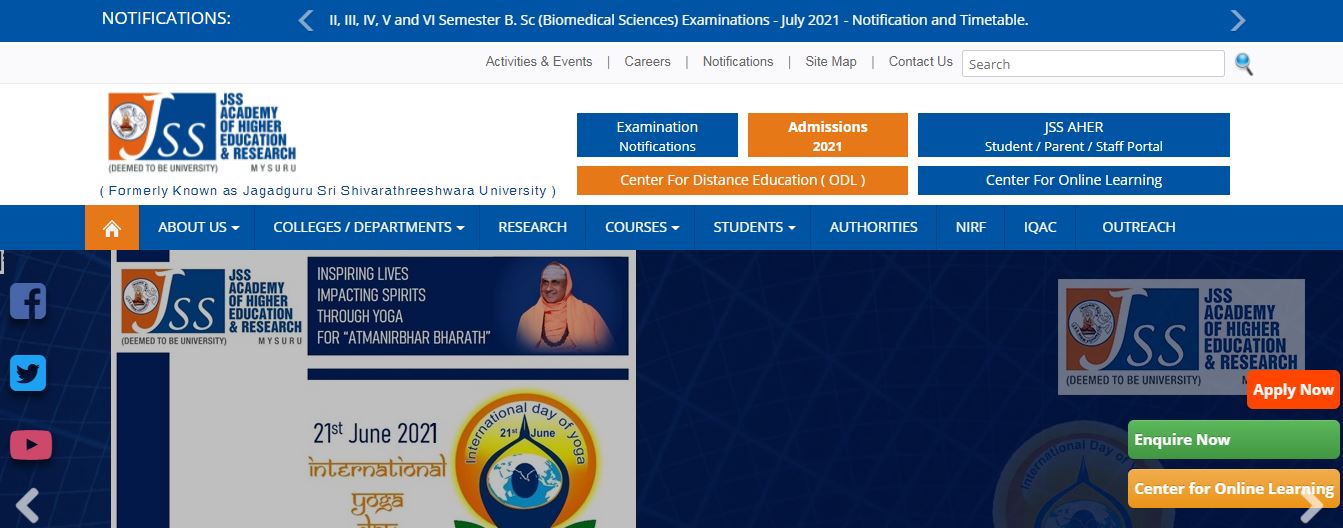Go to previous banner slide
This screenshot has width=1343, height=528.
[27, 507]
